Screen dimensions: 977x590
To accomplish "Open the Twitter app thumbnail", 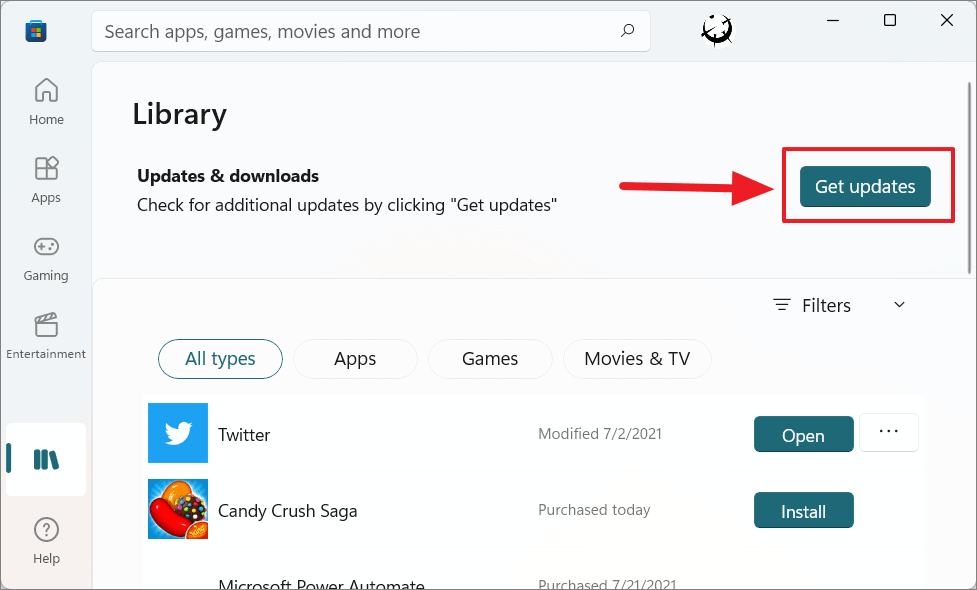I will [x=178, y=434].
